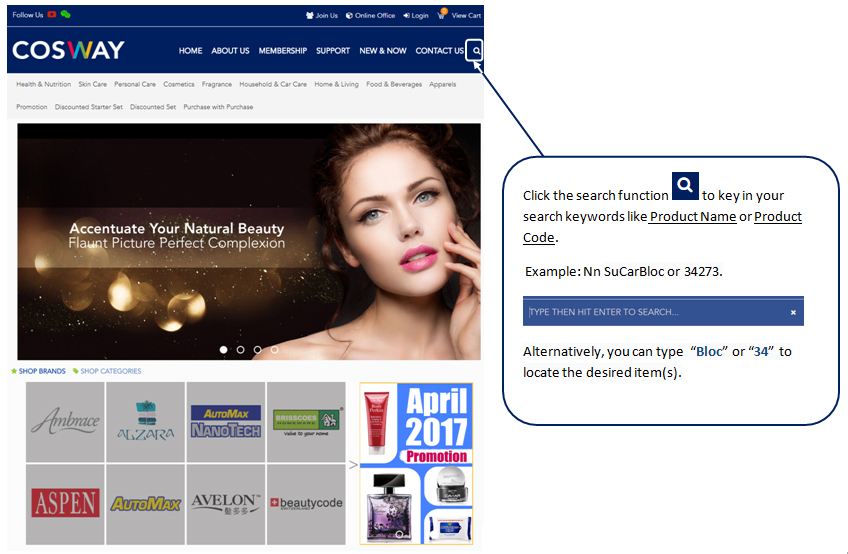This screenshot has height=554, width=848.
Task: Switch to the Shop Categories tab
Action: click(x=110, y=371)
